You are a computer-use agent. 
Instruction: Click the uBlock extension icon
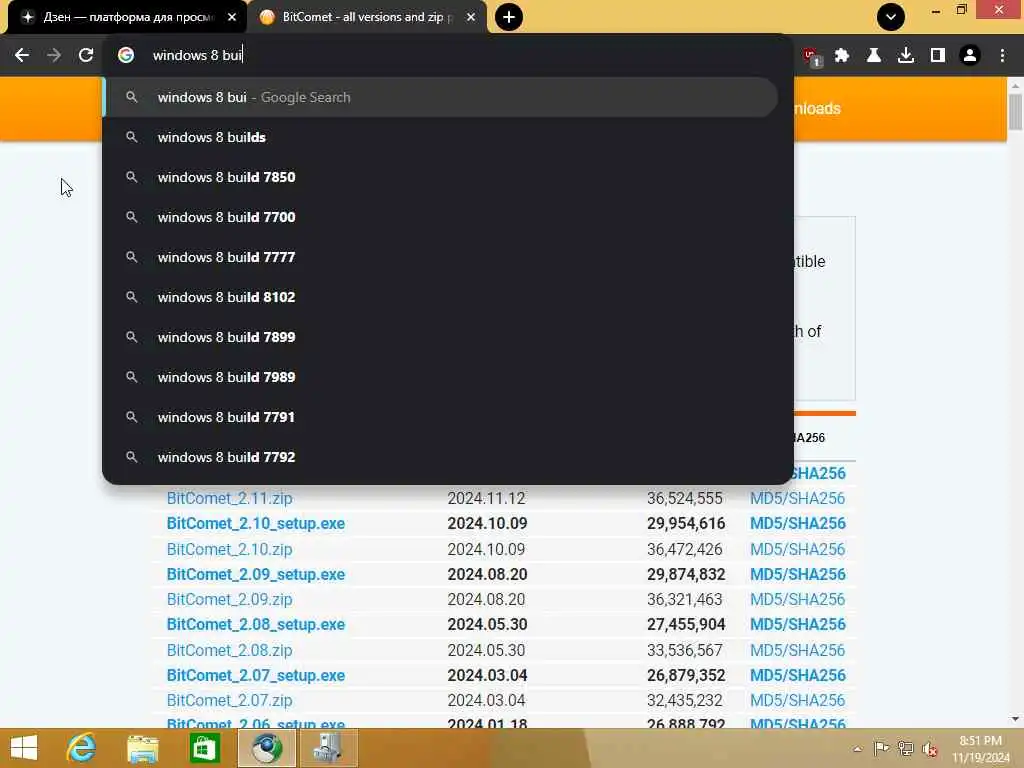(x=812, y=57)
